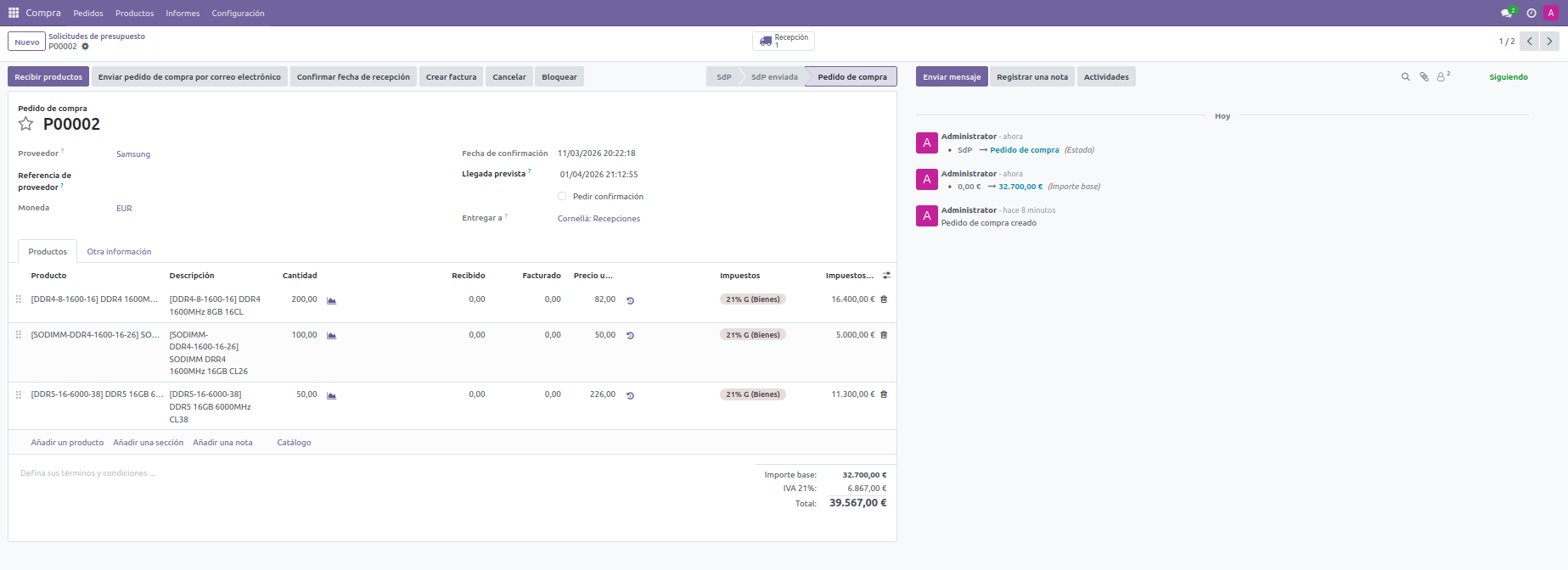The image size is (1568, 570).
Task: Delete the DDR5 16GB product line
Action: click(x=884, y=394)
